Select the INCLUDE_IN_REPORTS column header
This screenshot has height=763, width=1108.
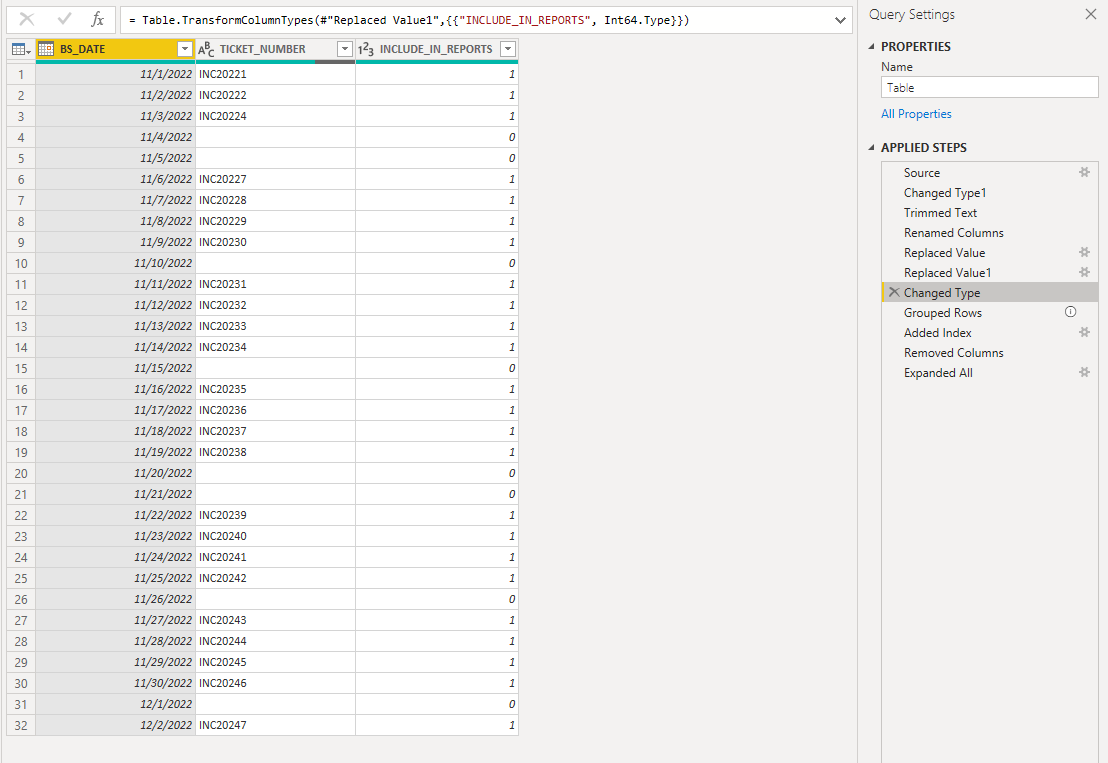point(435,49)
